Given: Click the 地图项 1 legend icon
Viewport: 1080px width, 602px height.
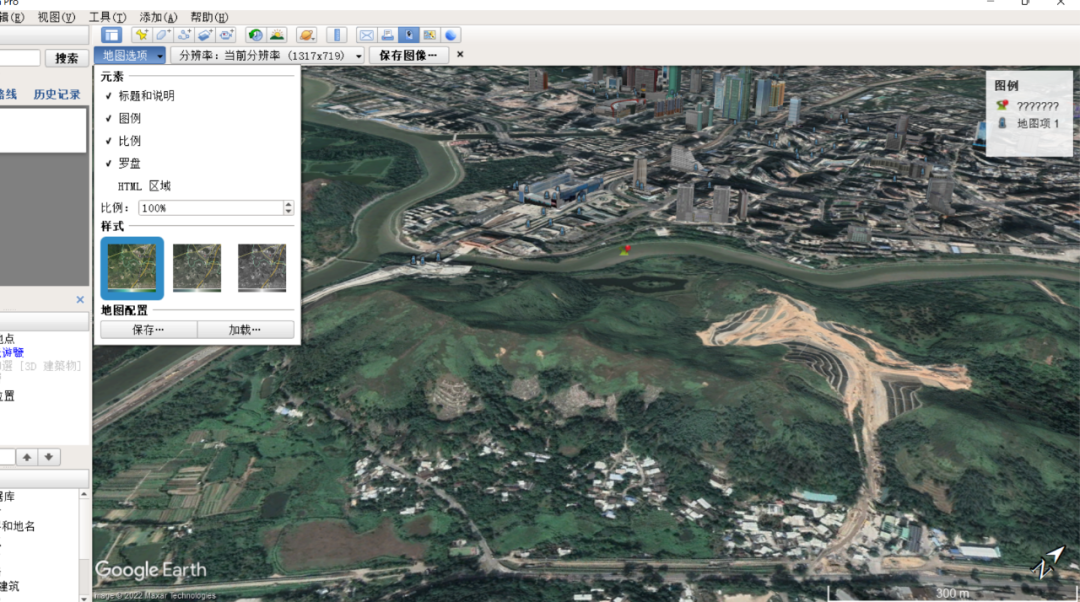Looking at the screenshot, I should (1002, 123).
